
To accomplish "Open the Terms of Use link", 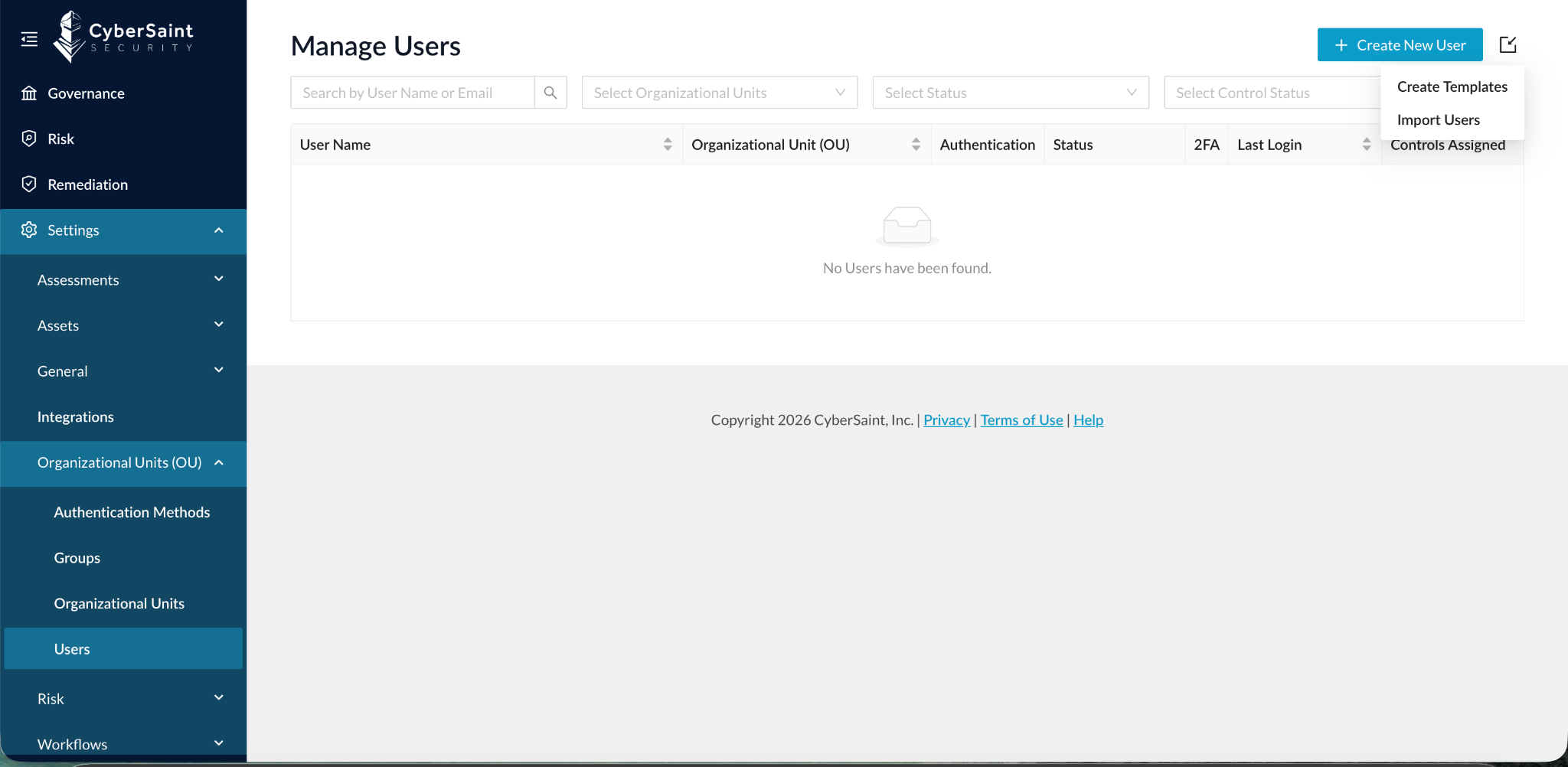I will 1021,420.
